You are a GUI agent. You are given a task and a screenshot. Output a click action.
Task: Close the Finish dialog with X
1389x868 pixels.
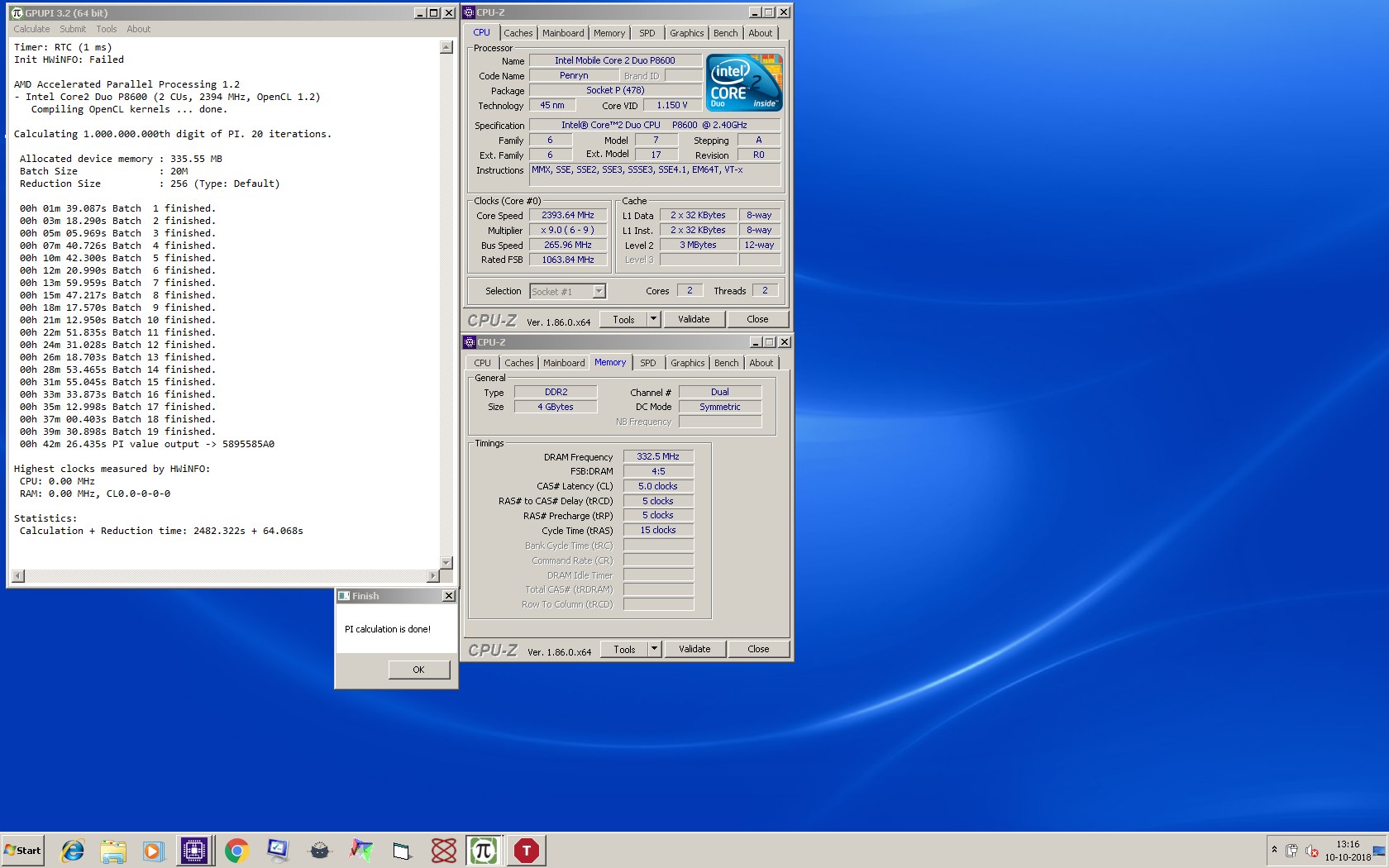point(448,596)
